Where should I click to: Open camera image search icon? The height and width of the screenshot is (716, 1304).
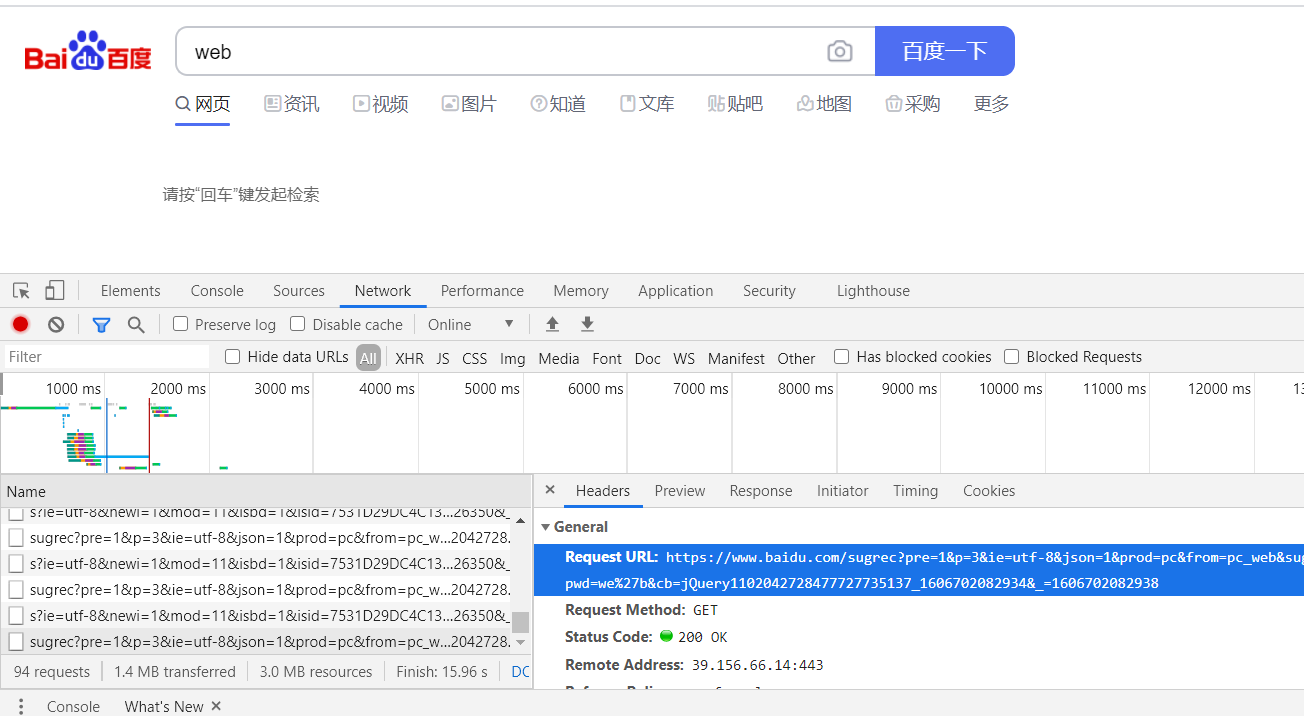(x=840, y=52)
